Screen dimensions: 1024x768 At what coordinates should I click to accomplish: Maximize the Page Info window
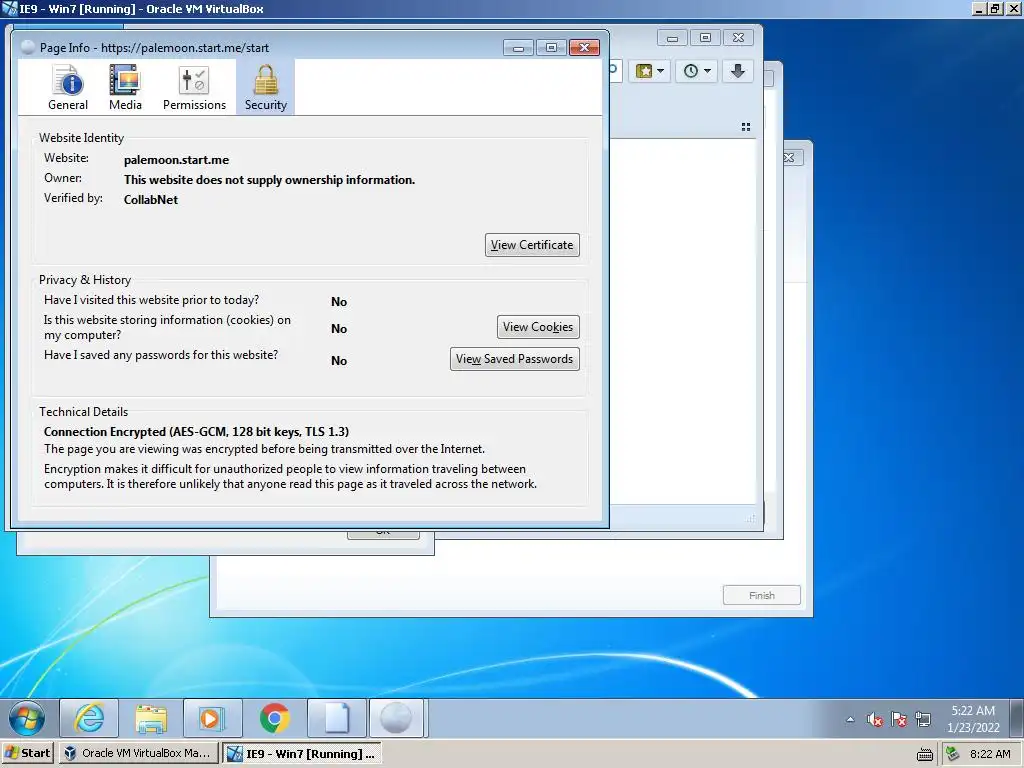coord(551,48)
